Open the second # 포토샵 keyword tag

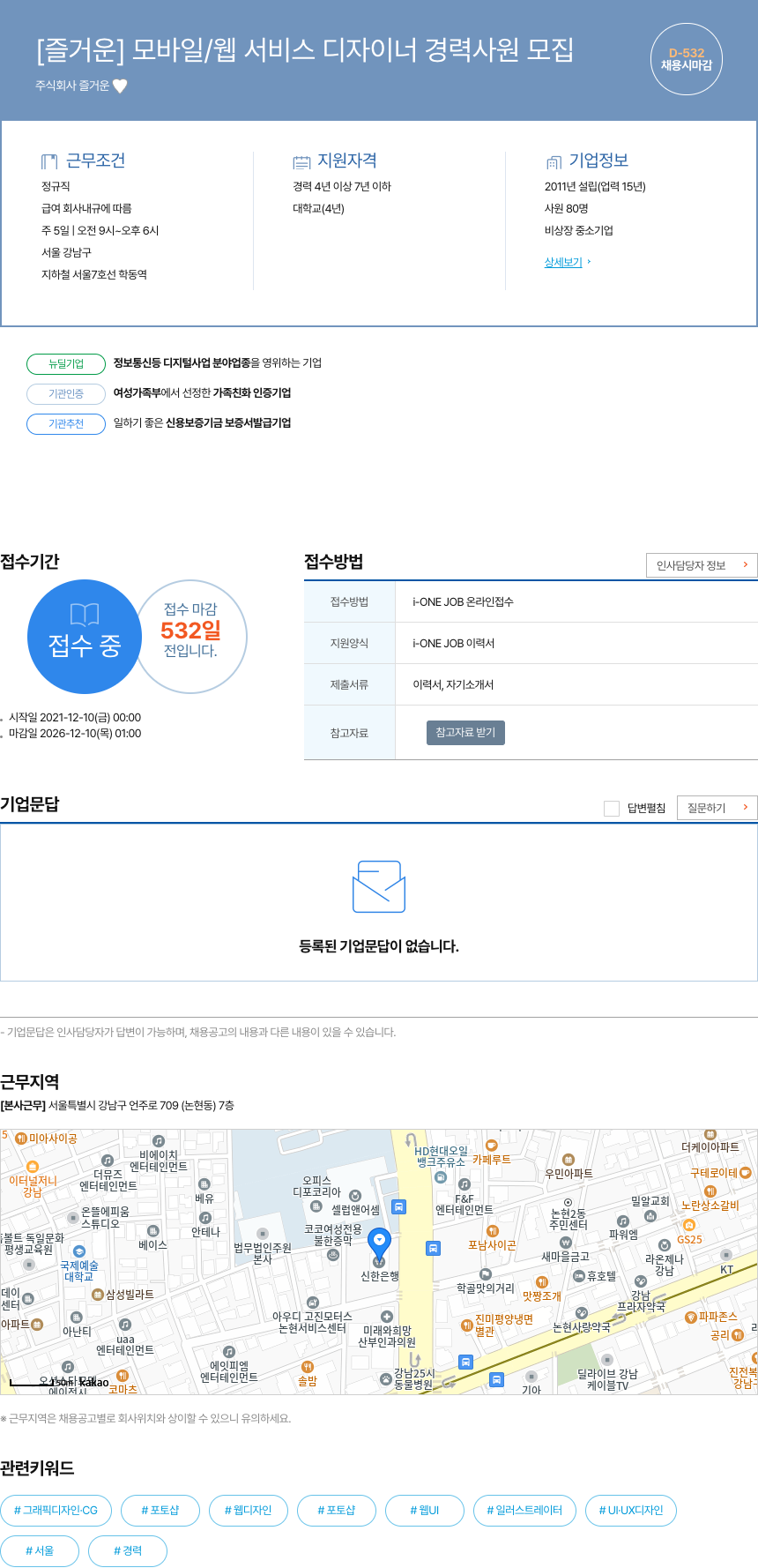tap(337, 1510)
